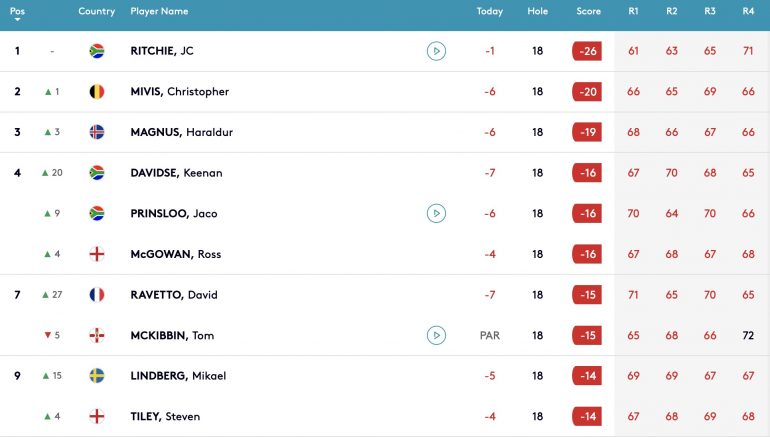
Task: Click the Today column header
Action: click(x=490, y=12)
